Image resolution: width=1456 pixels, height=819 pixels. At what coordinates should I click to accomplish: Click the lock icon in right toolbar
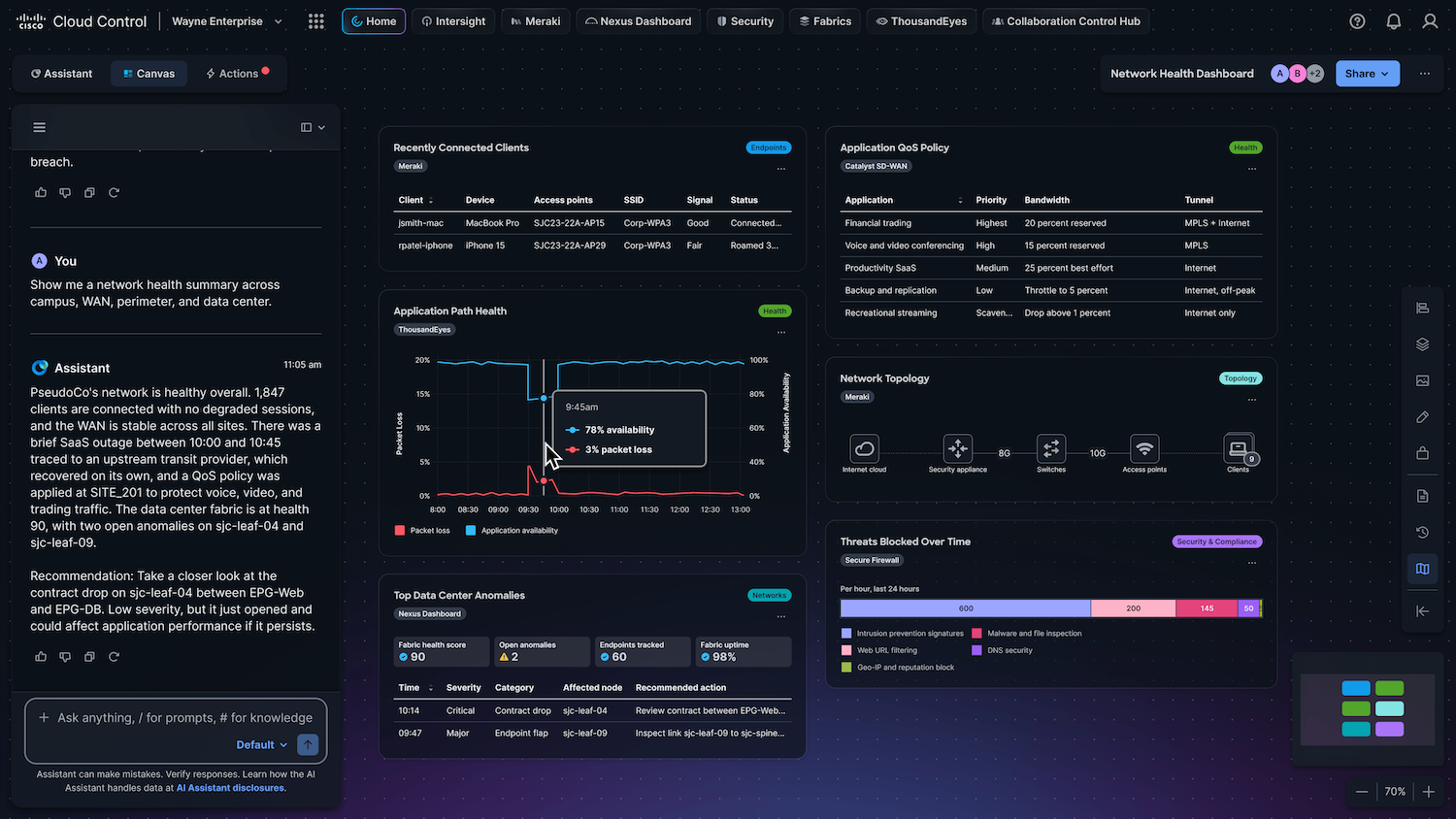coord(1422,453)
